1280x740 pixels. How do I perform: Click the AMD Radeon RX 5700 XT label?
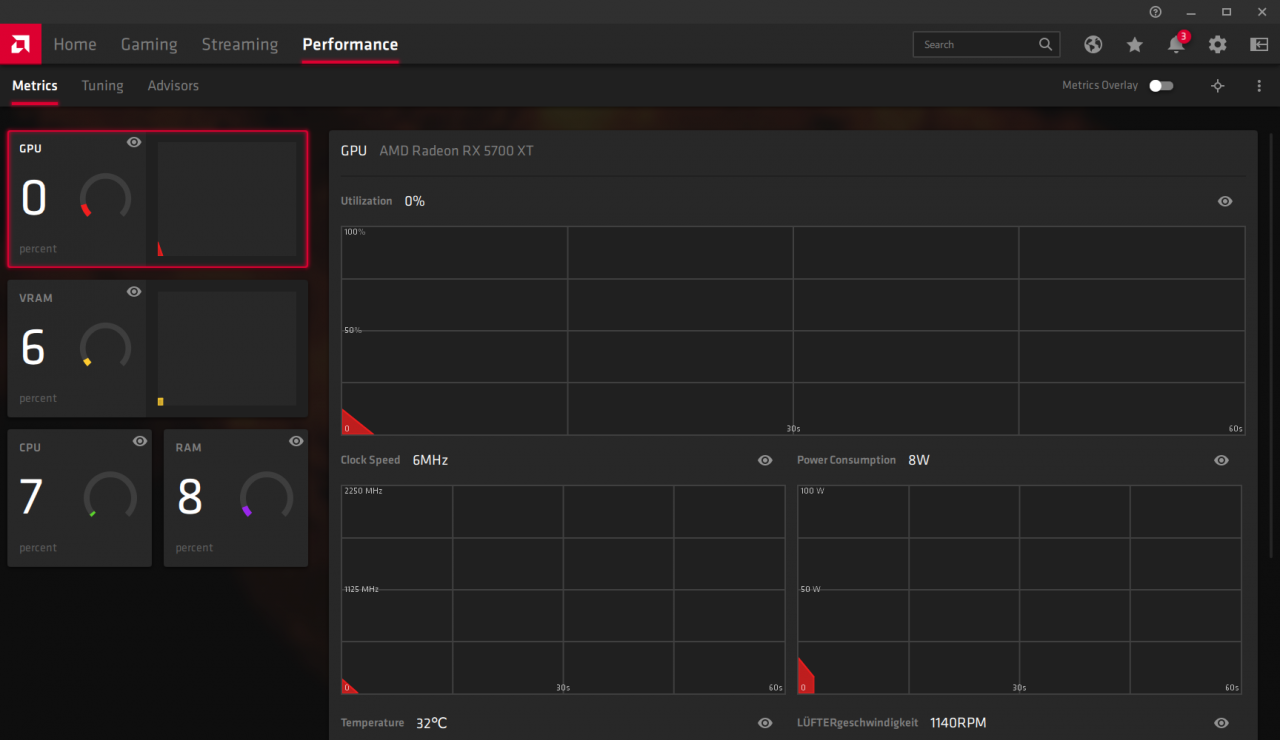(x=456, y=151)
